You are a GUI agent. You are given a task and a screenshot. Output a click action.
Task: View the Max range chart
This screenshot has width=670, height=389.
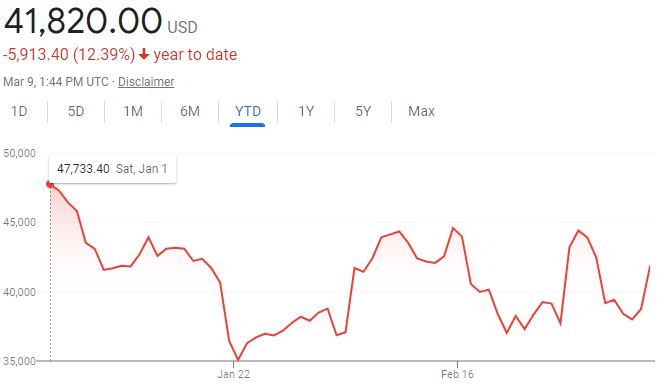(x=421, y=112)
